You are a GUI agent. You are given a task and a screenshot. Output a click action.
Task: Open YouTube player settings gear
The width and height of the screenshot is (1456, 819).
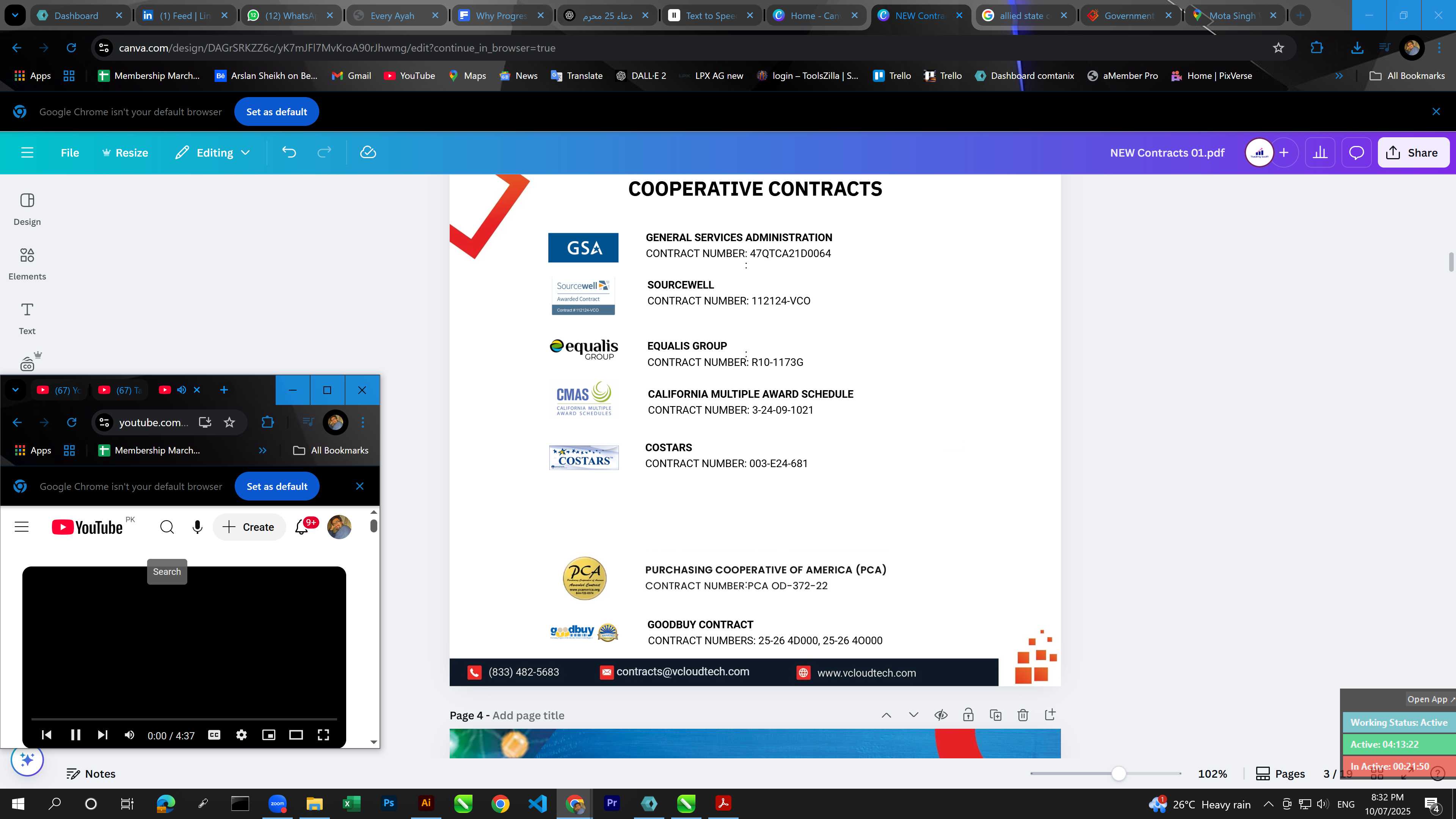pyautogui.click(x=242, y=735)
